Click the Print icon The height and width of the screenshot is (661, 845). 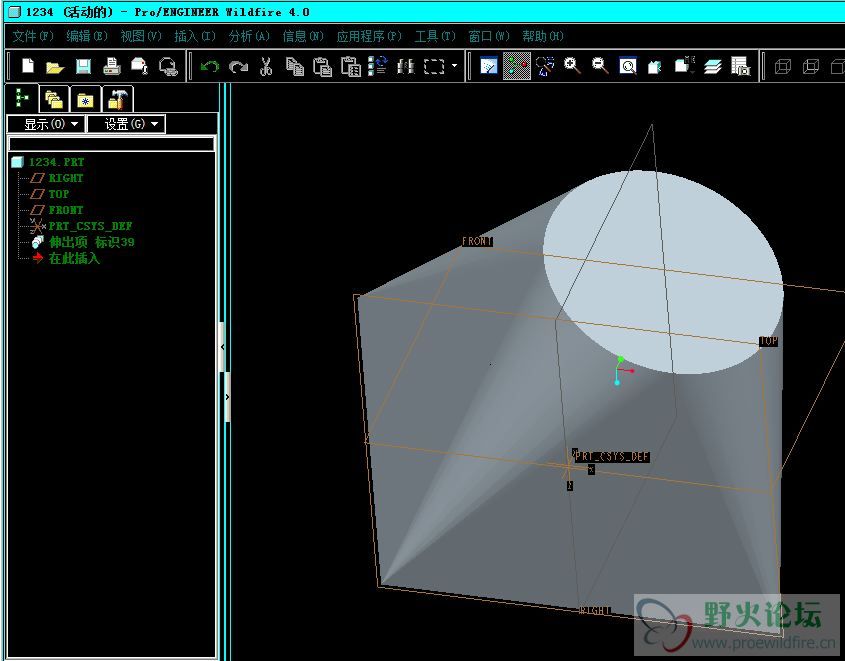click(112, 66)
